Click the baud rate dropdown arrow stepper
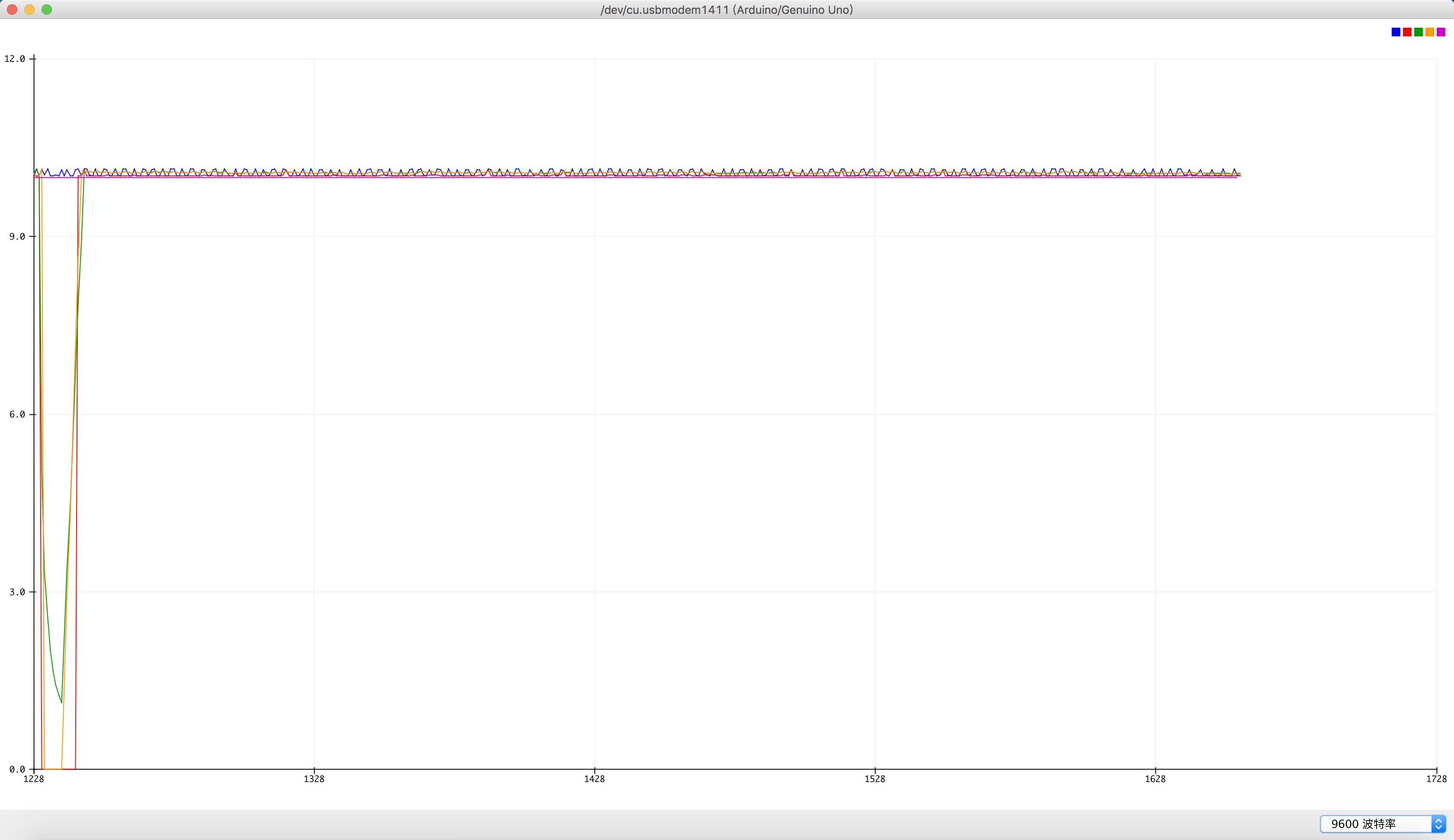 click(1438, 824)
